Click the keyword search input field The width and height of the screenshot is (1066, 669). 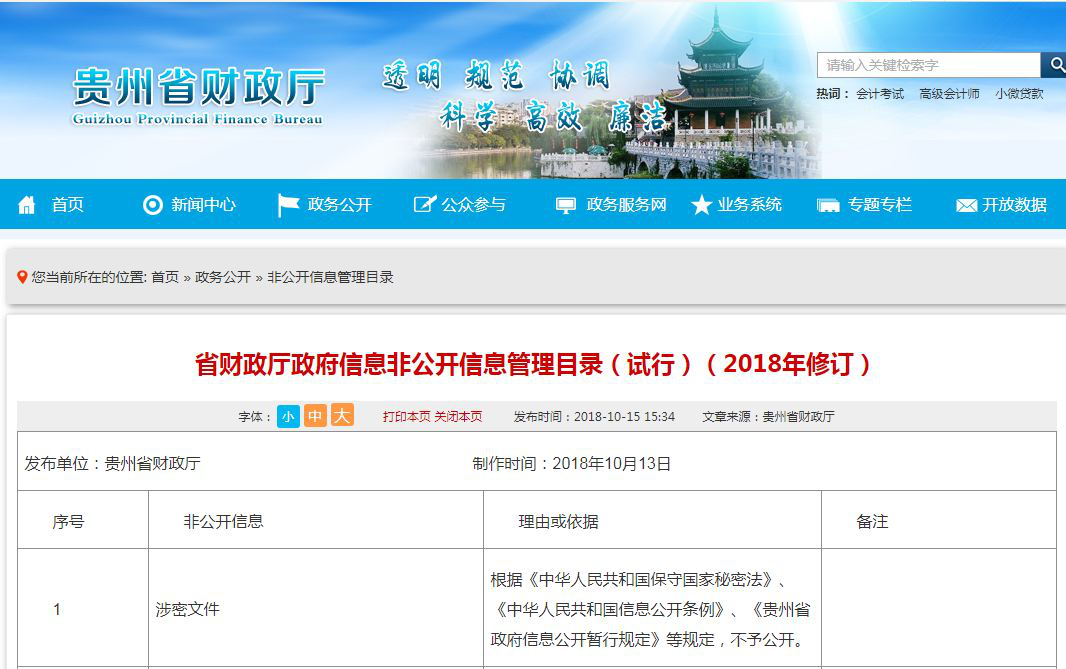[x=928, y=65]
